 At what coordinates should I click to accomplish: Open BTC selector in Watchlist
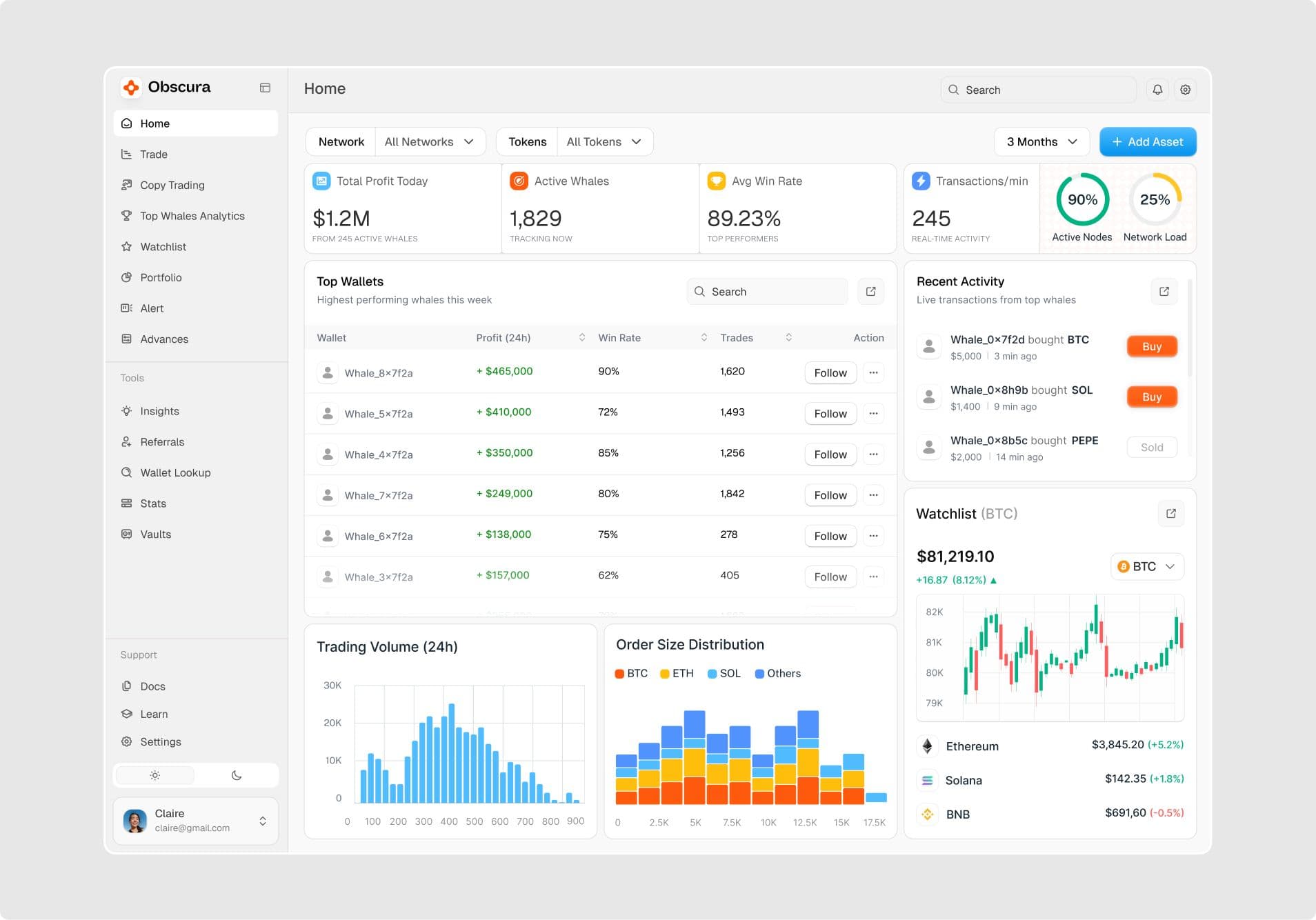coord(1147,567)
